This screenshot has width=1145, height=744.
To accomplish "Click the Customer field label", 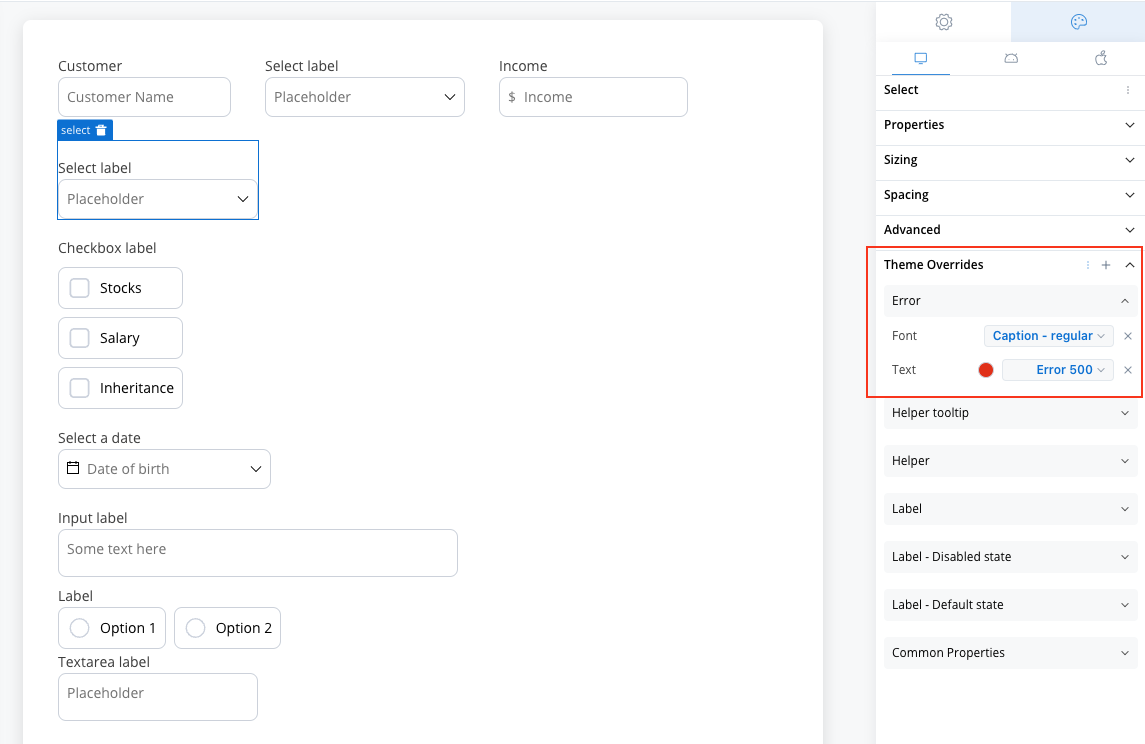I will 90,66.
